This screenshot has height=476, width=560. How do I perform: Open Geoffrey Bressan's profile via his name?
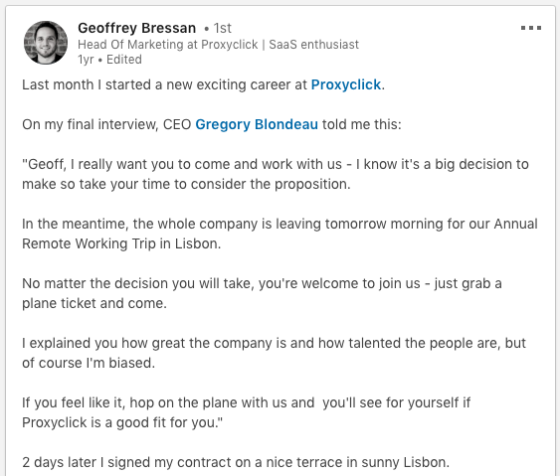137,28
